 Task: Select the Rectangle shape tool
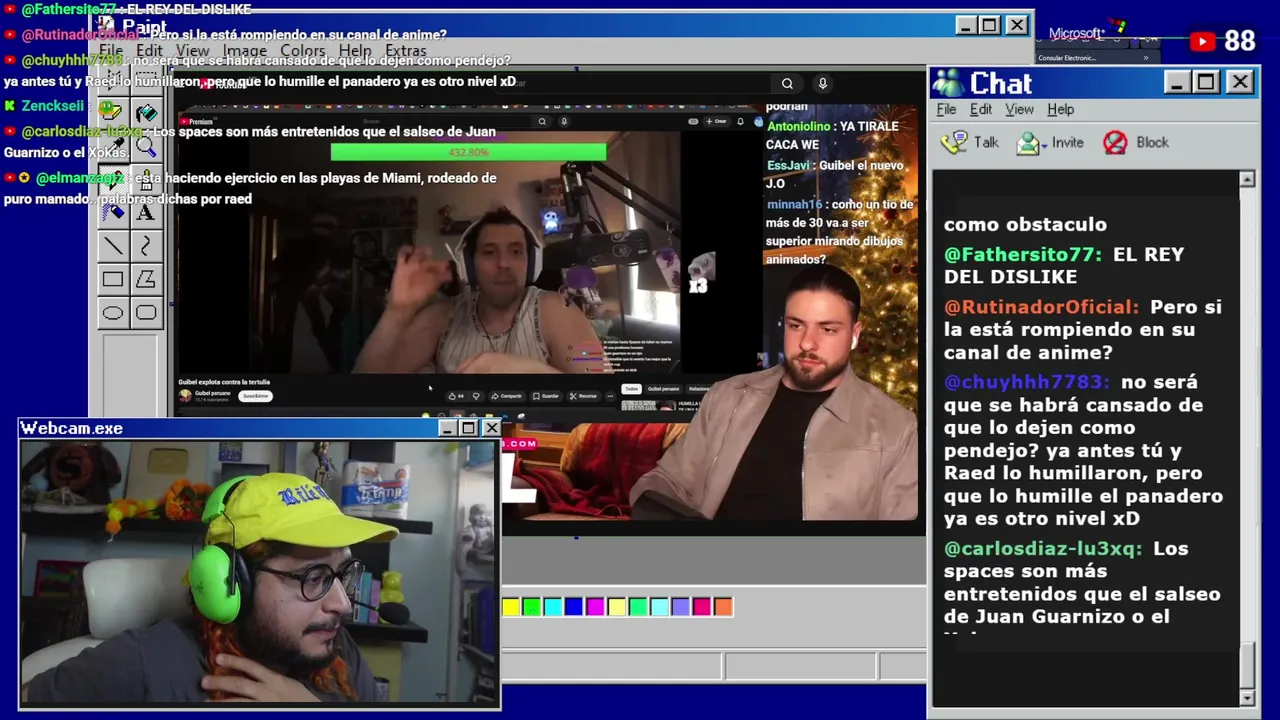coord(112,279)
